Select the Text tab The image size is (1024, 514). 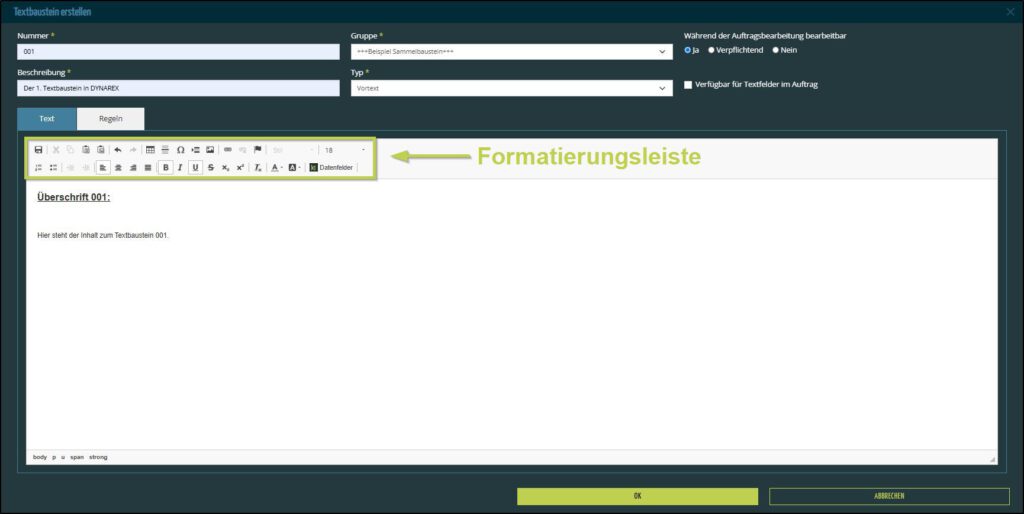click(x=47, y=119)
